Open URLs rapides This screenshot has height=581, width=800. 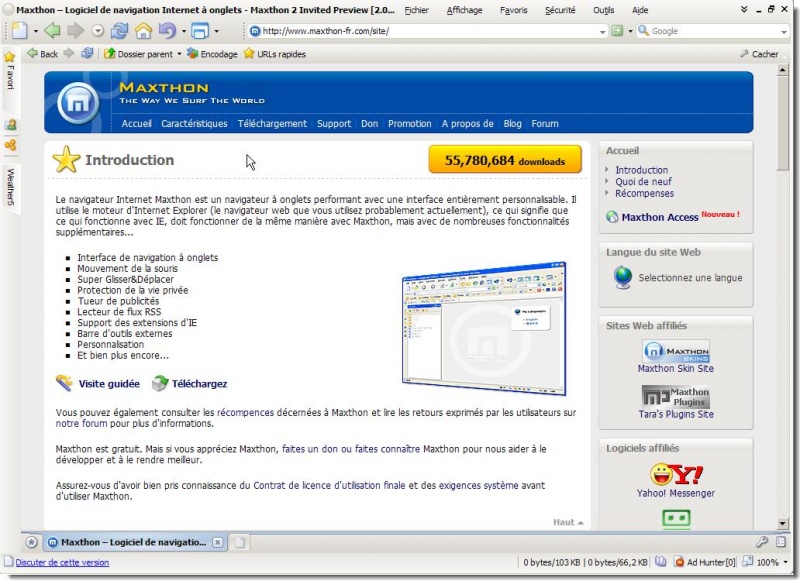(274, 54)
